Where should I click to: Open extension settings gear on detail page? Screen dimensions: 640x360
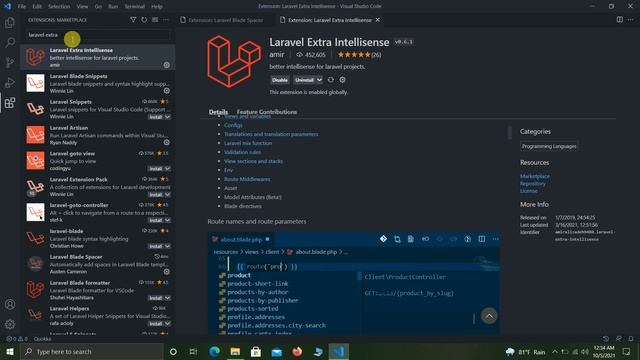pyautogui.click(x=342, y=80)
